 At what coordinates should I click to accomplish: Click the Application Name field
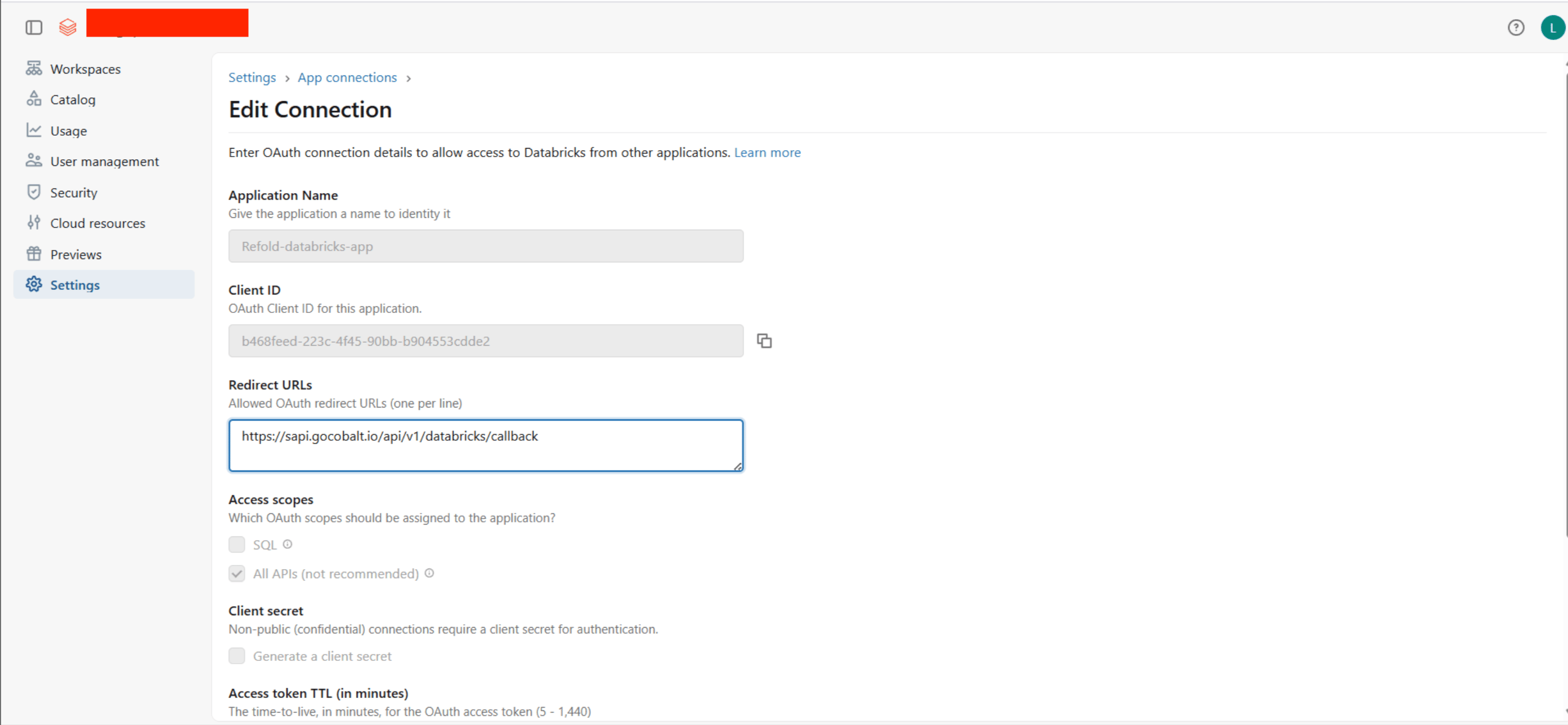coord(486,246)
